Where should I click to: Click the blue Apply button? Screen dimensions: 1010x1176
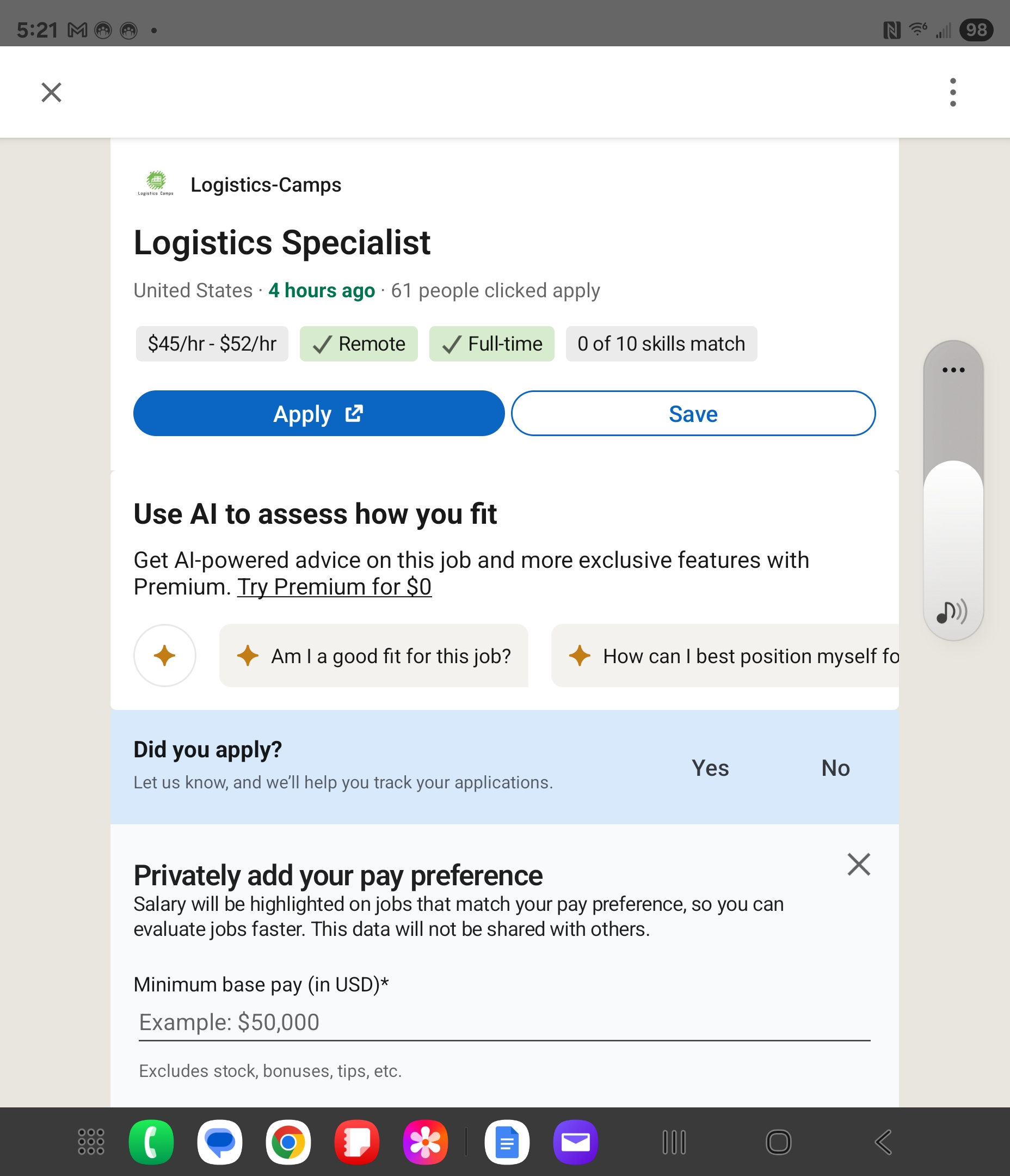(x=319, y=414)
